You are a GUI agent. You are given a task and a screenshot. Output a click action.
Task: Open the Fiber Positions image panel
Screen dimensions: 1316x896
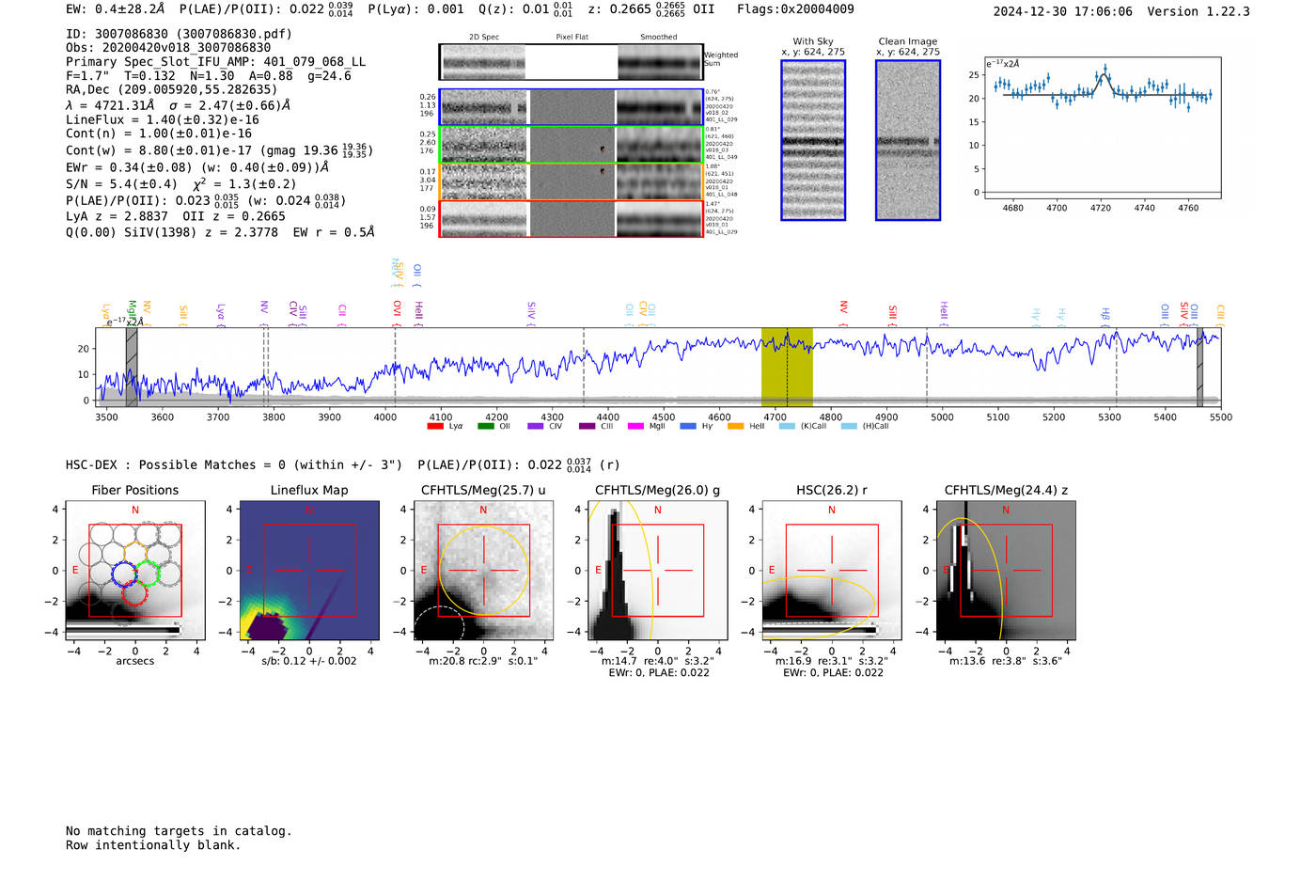click(135, 571)
